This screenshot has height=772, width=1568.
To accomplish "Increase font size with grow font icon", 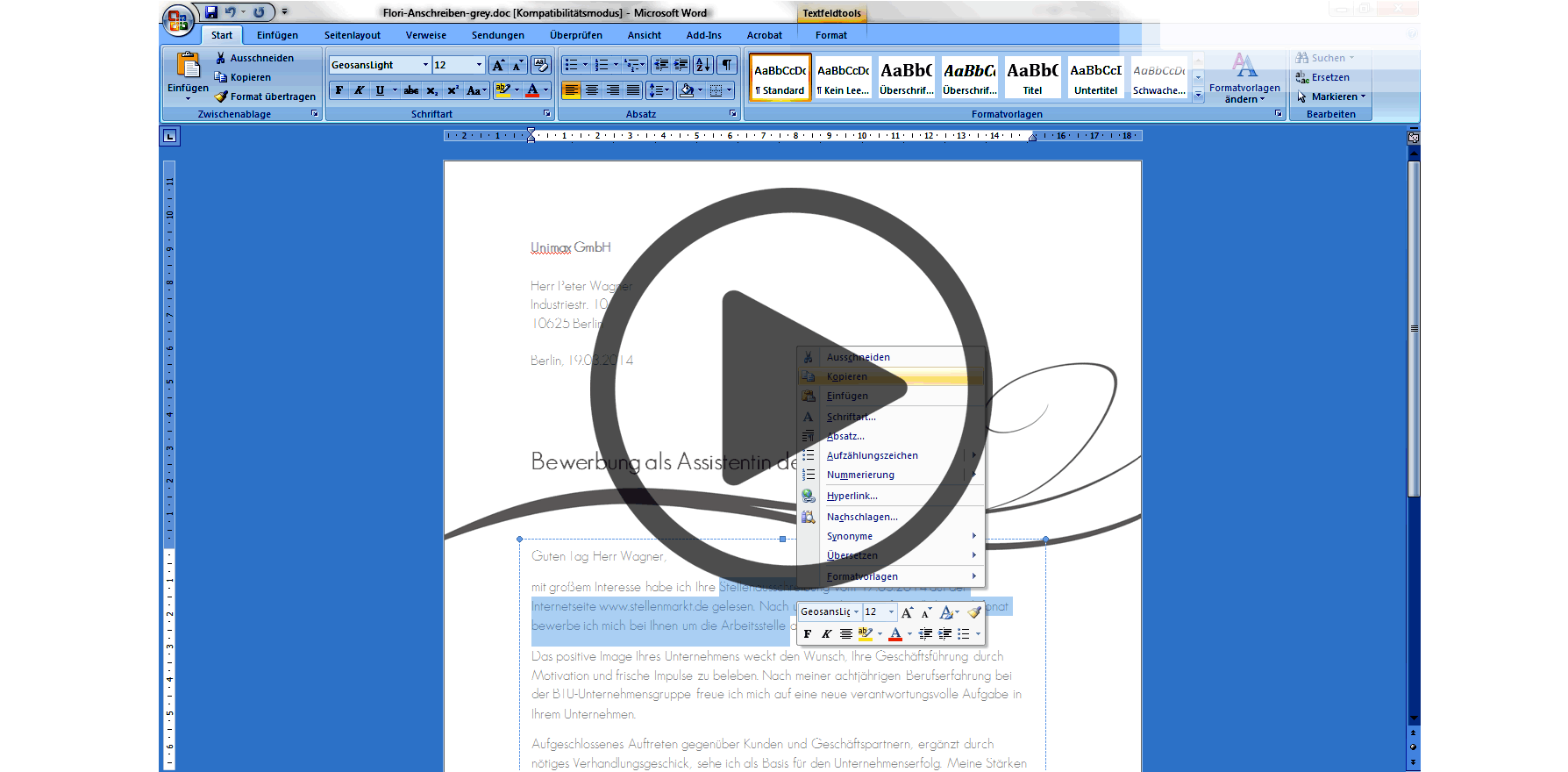I will pyautogui.click(x=498, y=65).
